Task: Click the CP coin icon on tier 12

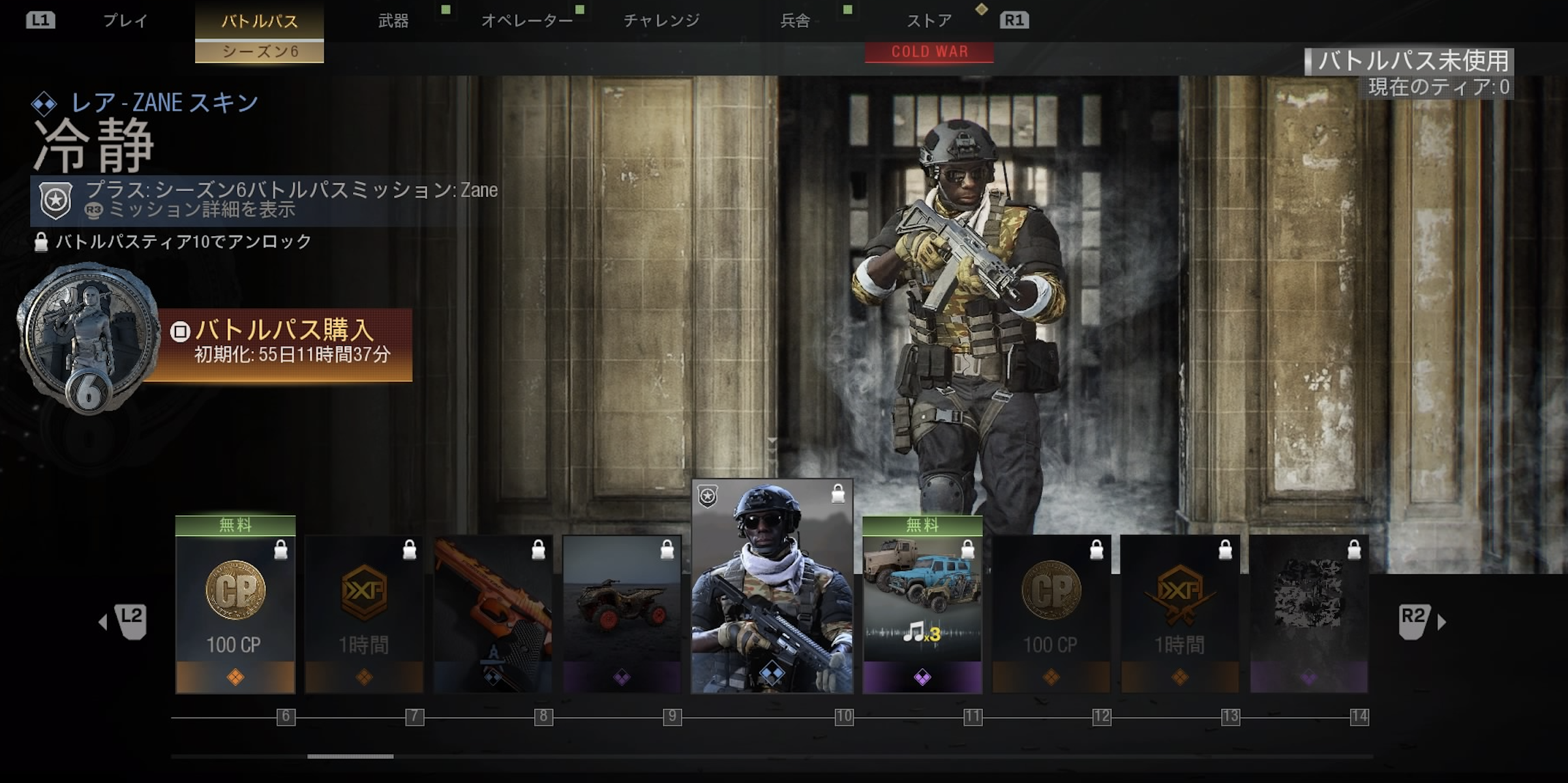Action: coord(1051,590)
